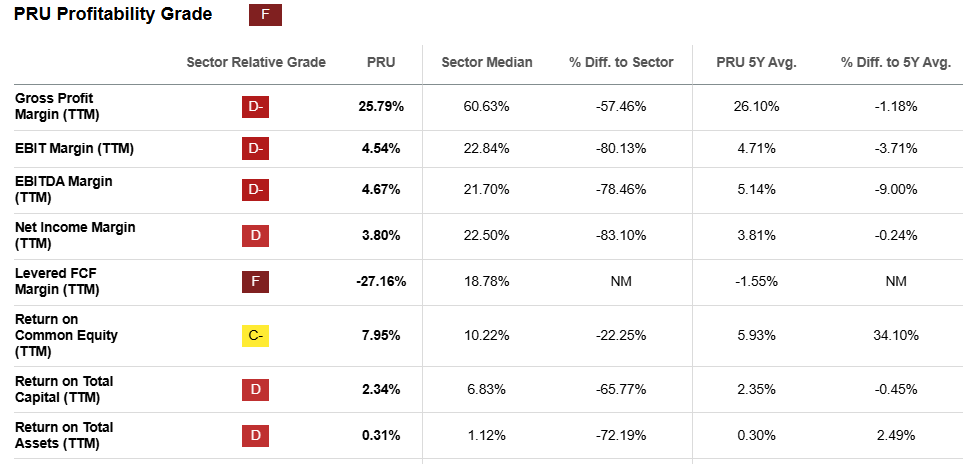The width and height of the screenshot is (966, 464).
Task: Click the % Diff. to 5Y Avg. column header
Action: click(x=895, y=62)
